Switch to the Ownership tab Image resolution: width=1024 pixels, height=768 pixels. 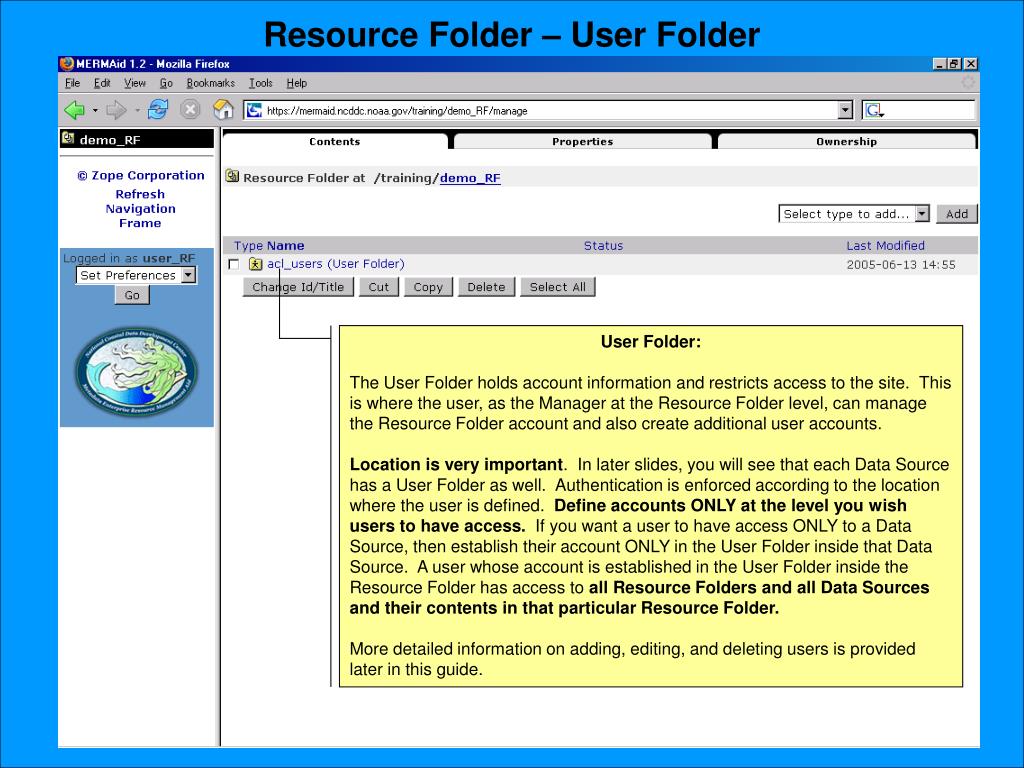(x=846, y=141)
